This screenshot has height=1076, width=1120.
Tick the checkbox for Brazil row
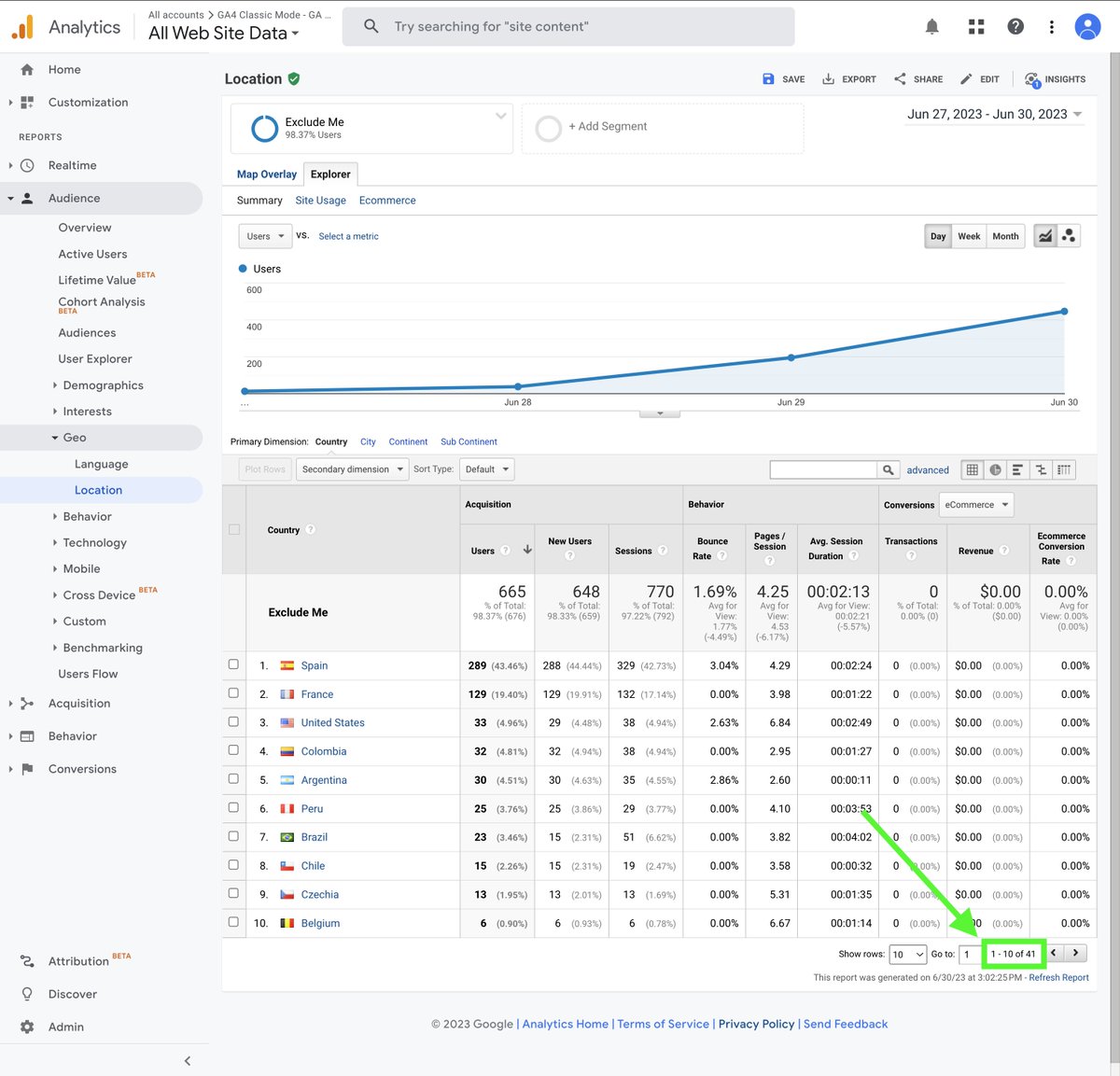coord(233,836)
